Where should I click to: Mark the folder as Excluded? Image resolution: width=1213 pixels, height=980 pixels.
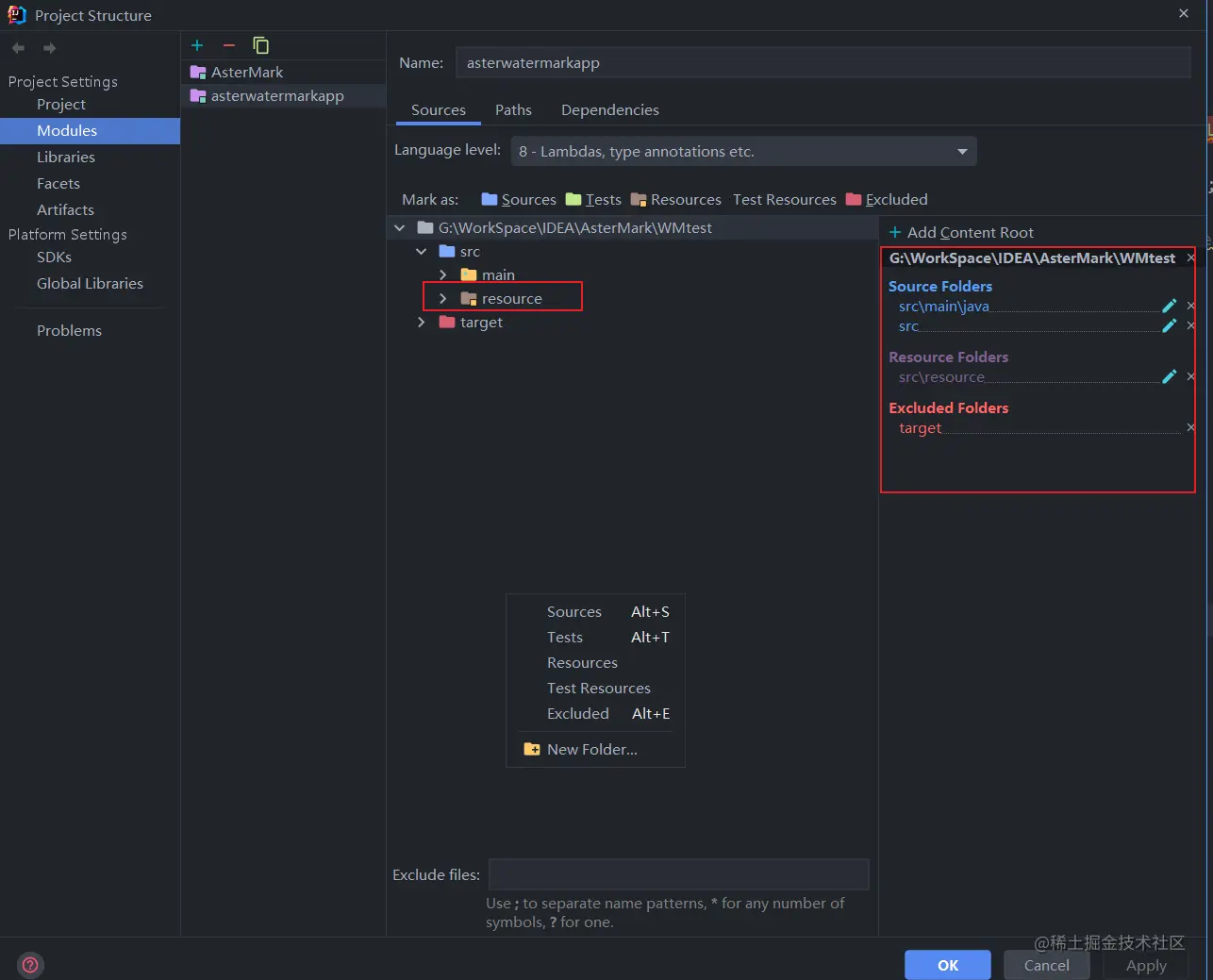tap(887, 199)
